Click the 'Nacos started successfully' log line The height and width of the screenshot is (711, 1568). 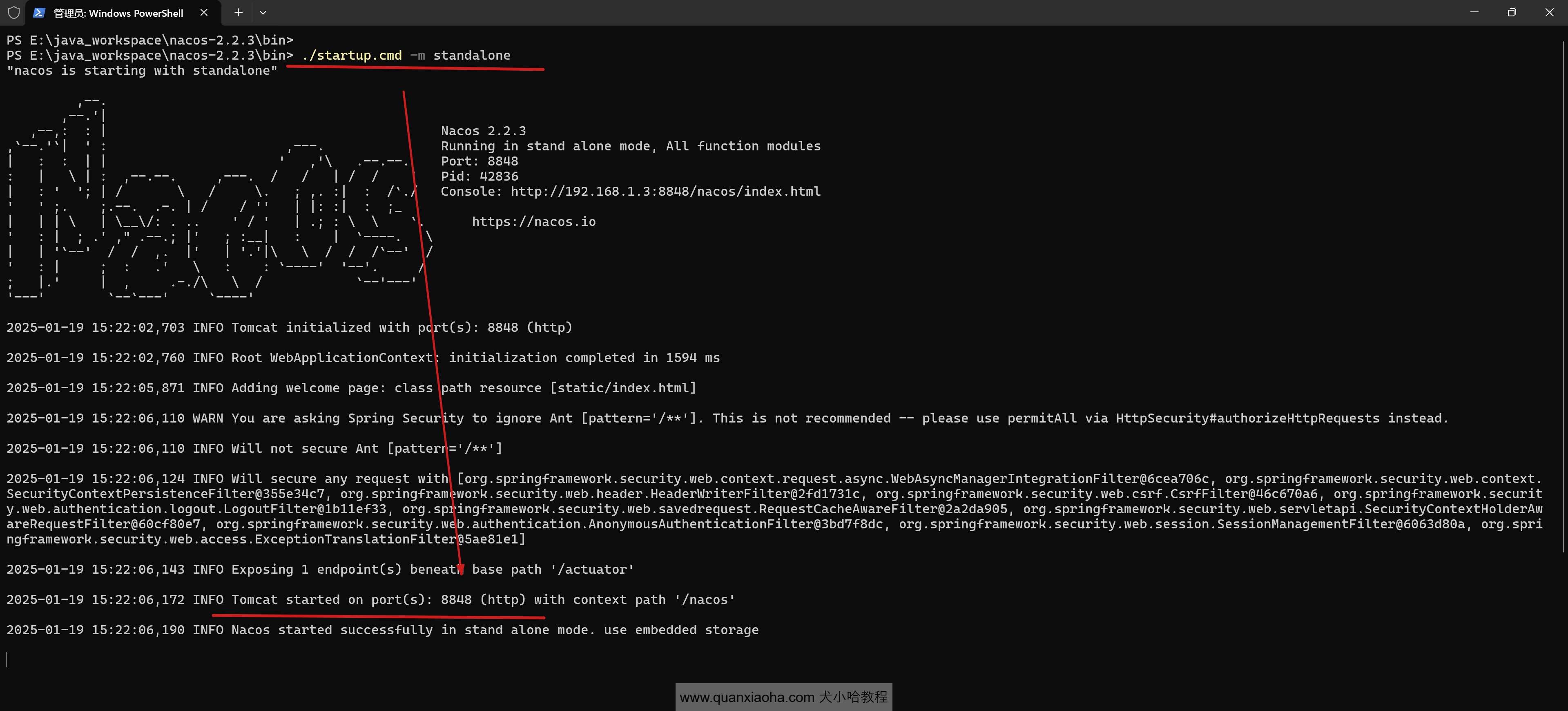click(x=382, y=630)
